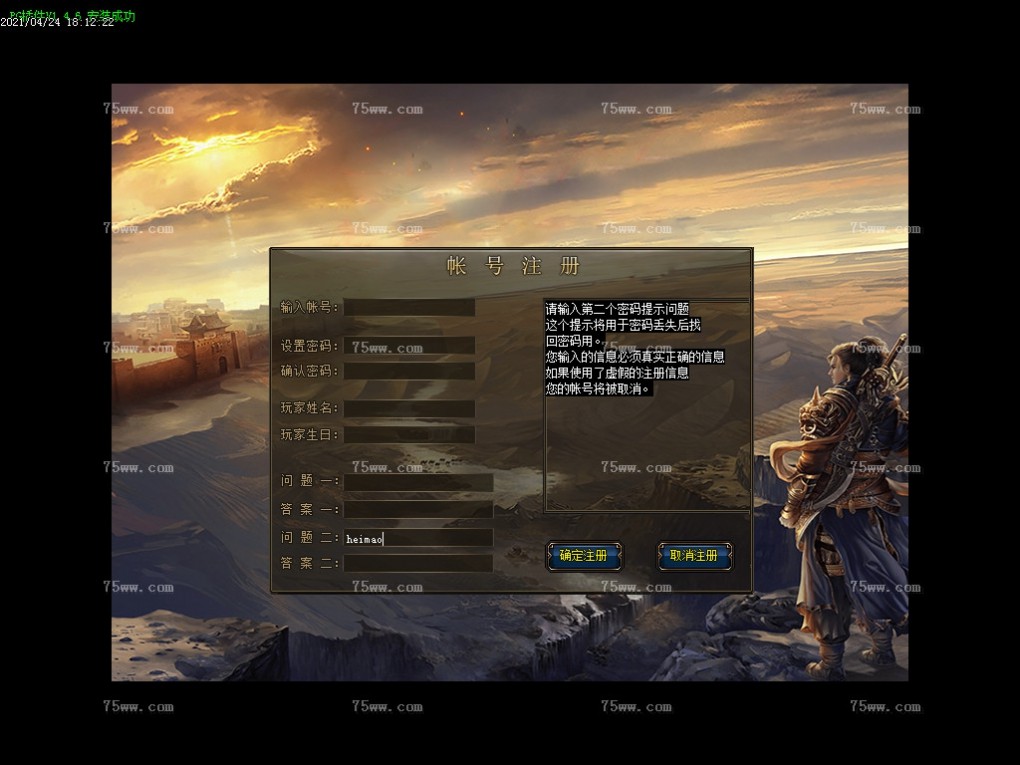Screen dimensions: 1020x765
Task: Click the hint line 请输入第二个密码提示问题
Action: (x=617, y=309)
